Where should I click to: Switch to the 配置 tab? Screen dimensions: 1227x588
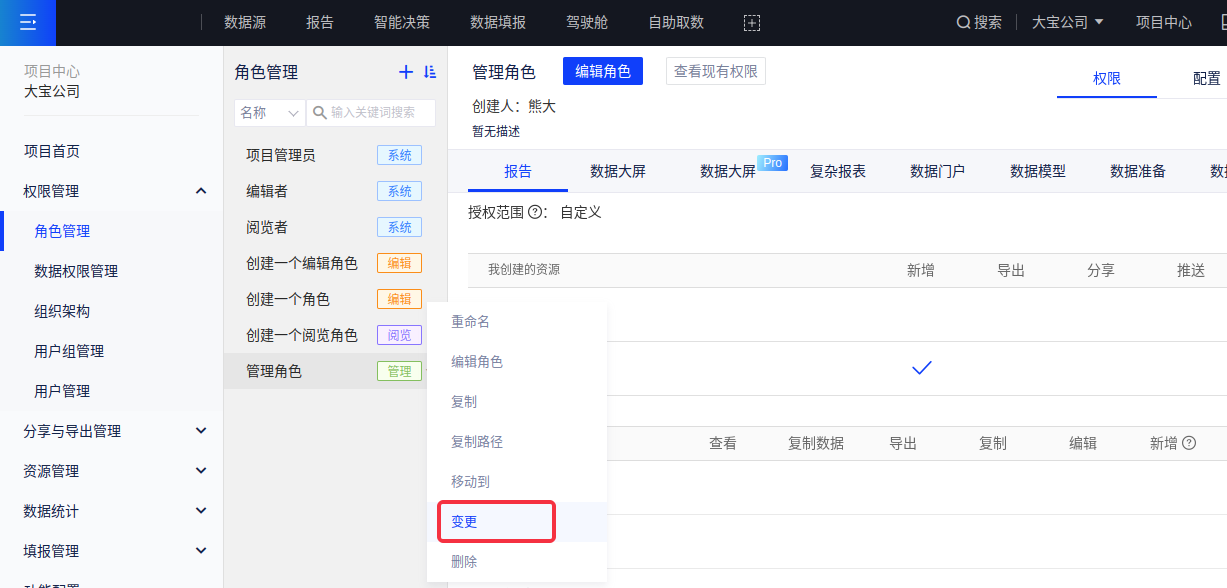point(1206,78)
